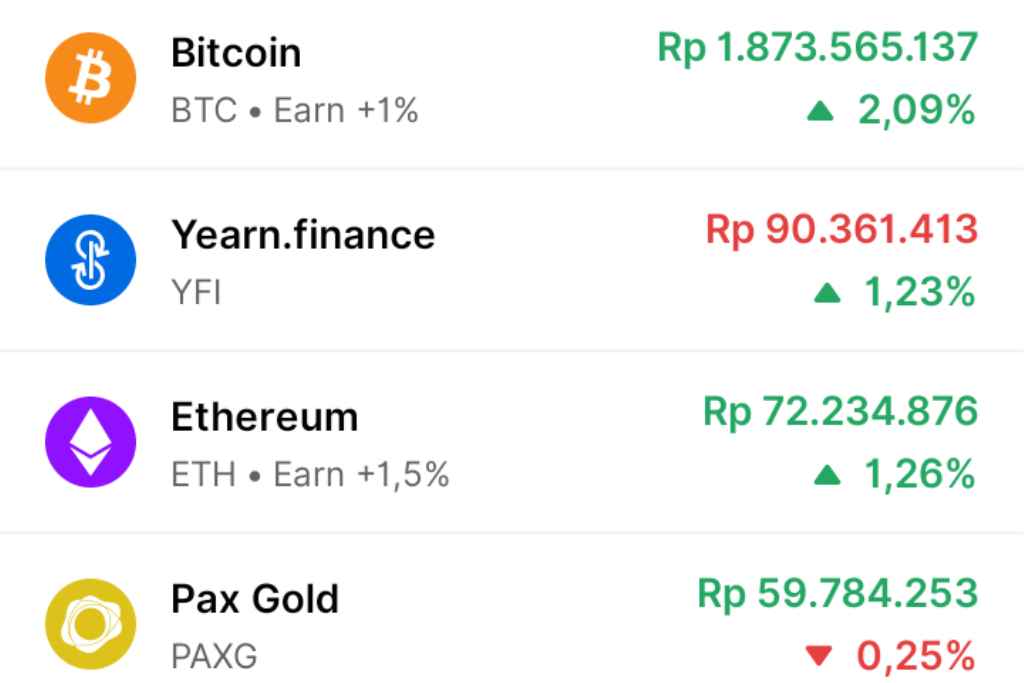Tap the orange Bitcoin coin icon
1024x683 pixels.
point(90,78)
